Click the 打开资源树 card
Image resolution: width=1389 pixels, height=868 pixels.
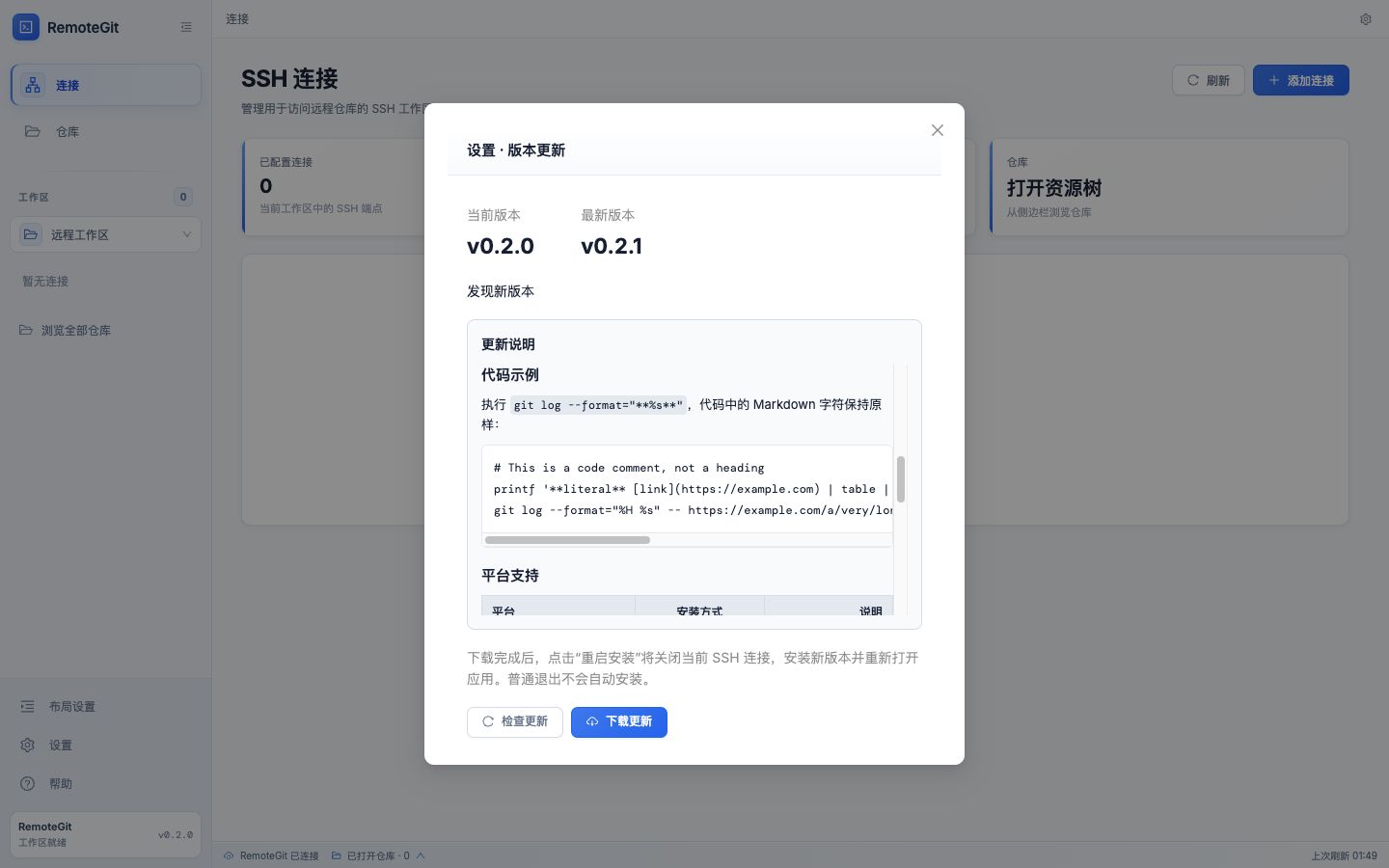pos(1169,187)
